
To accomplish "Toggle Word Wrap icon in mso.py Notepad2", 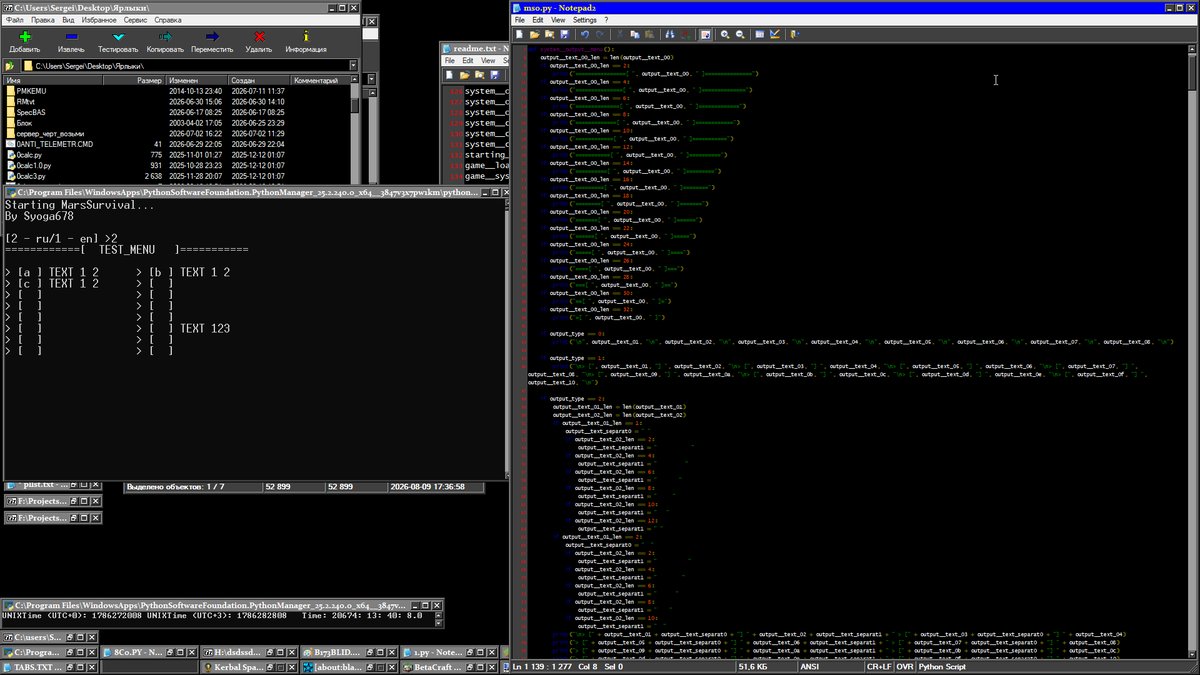I will (705, 34).
